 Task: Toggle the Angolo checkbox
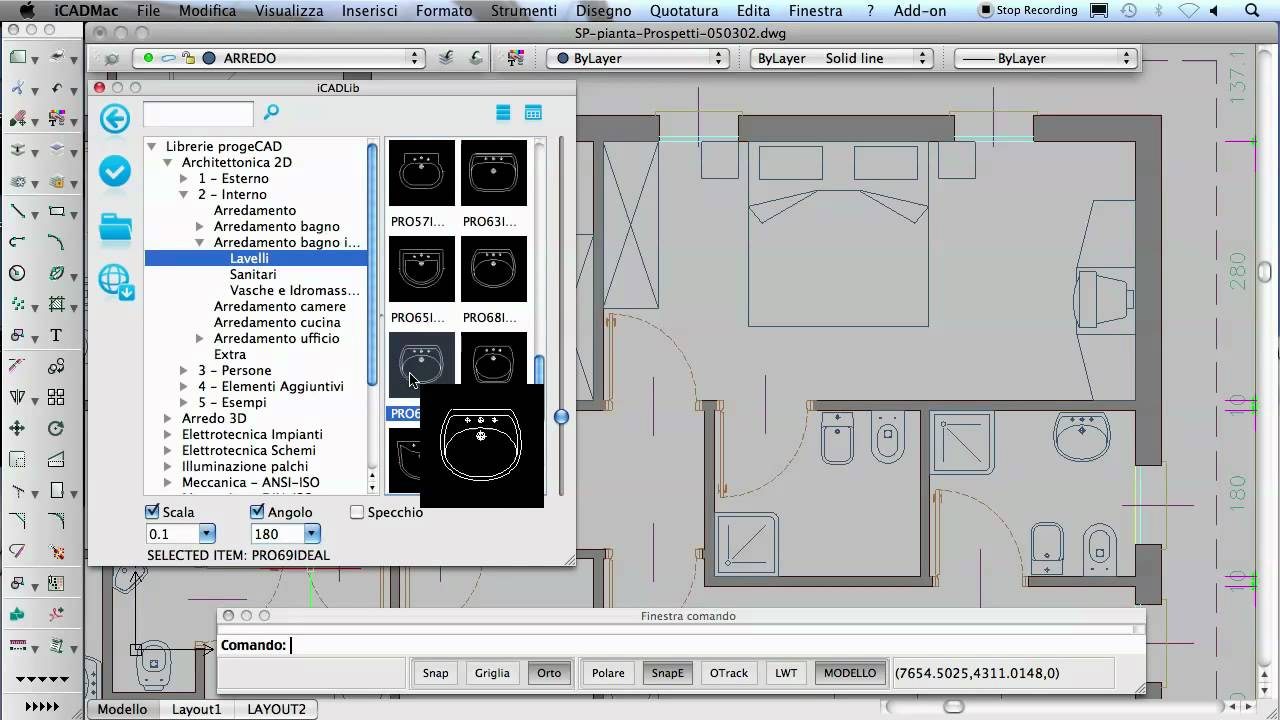[x=257, y=512]
